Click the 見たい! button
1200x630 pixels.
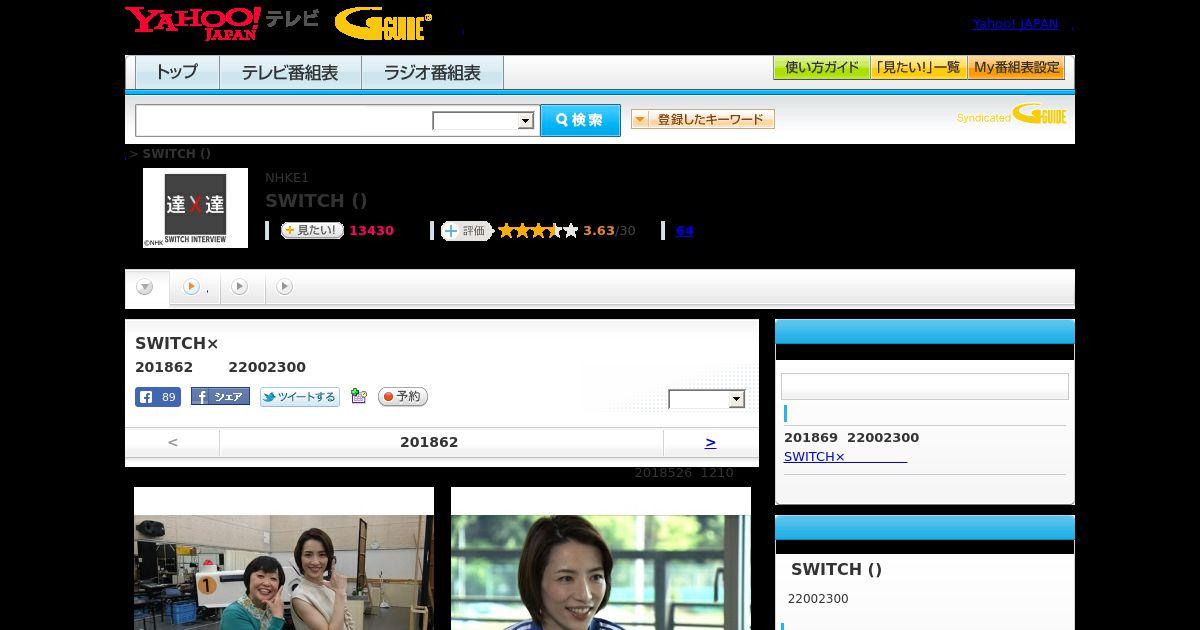(x=312, y=231)
